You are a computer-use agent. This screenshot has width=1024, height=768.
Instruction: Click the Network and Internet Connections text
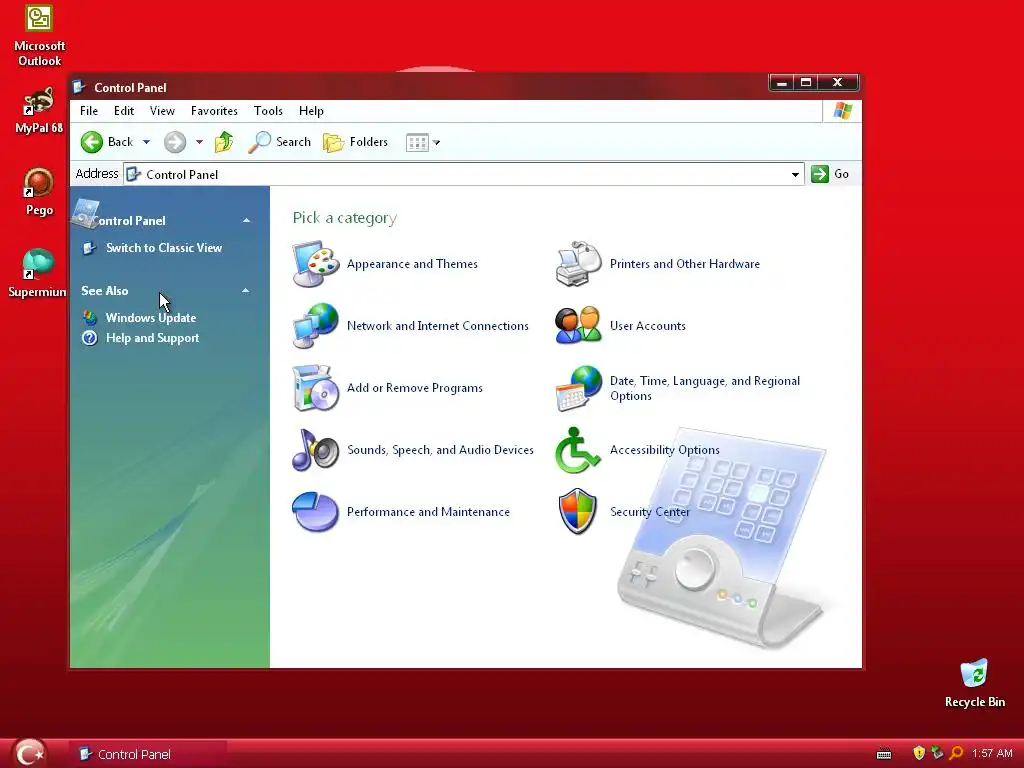point(438,326)
